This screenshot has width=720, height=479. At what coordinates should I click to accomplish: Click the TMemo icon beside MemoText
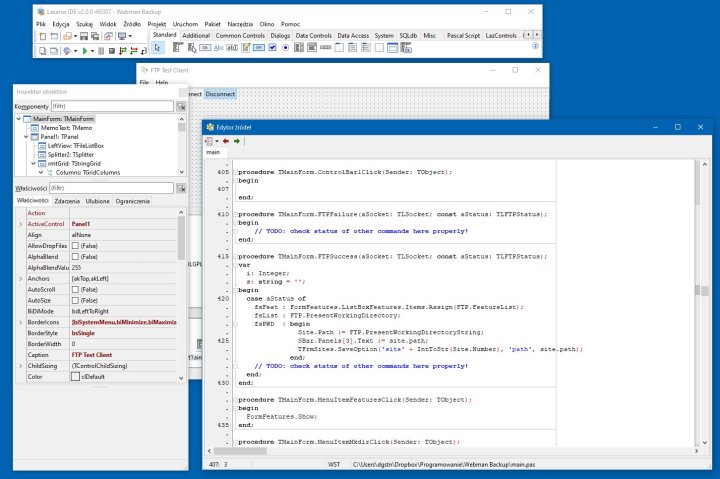coord(35,128)
